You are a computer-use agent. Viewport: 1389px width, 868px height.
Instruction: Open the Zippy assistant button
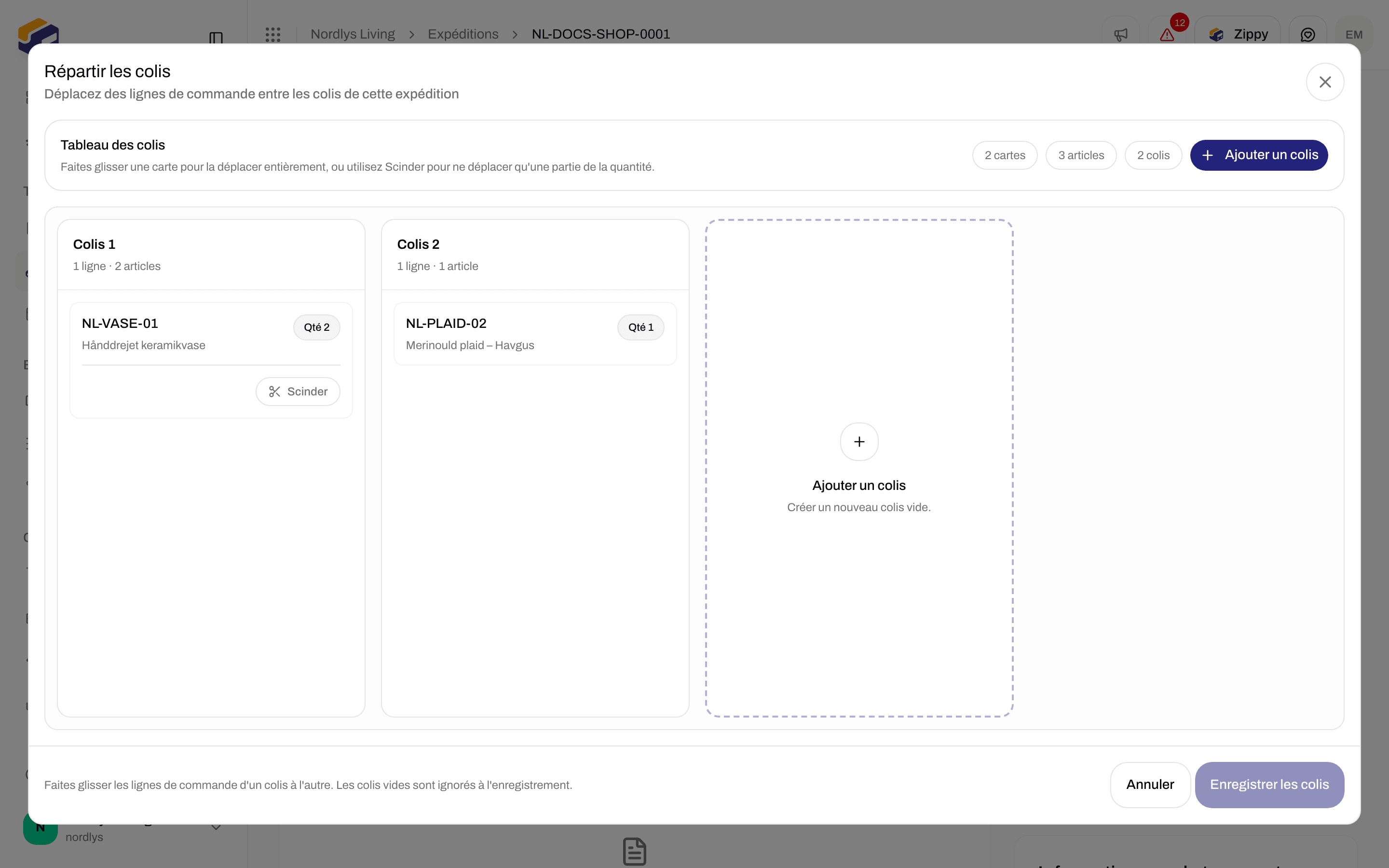(x=1238, y=34)
